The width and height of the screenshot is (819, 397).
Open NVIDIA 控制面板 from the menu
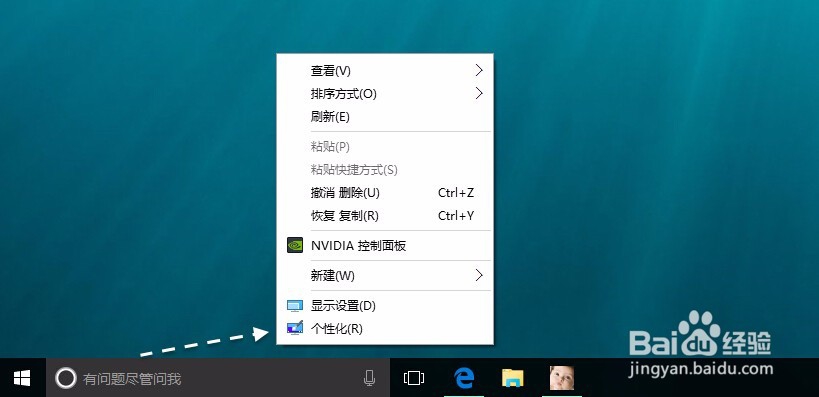[385, 246]
